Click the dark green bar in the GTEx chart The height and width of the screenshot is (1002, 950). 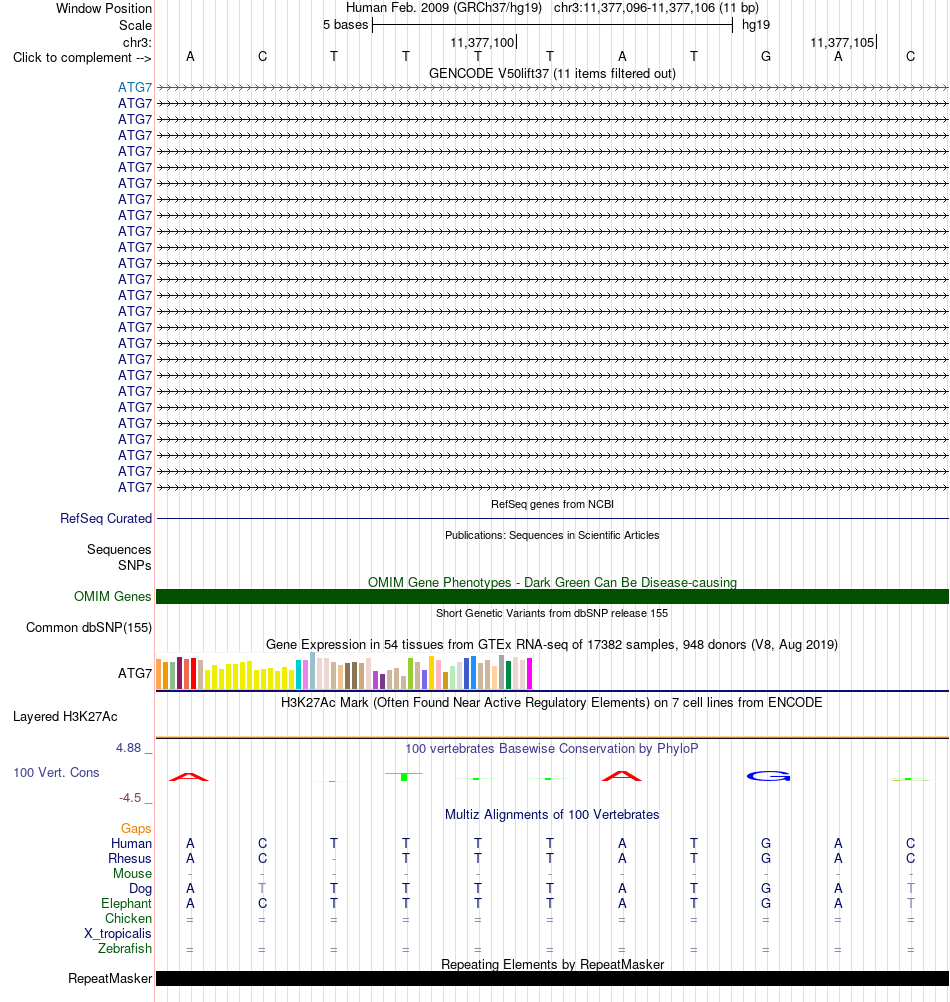click(x=509, y=675)
